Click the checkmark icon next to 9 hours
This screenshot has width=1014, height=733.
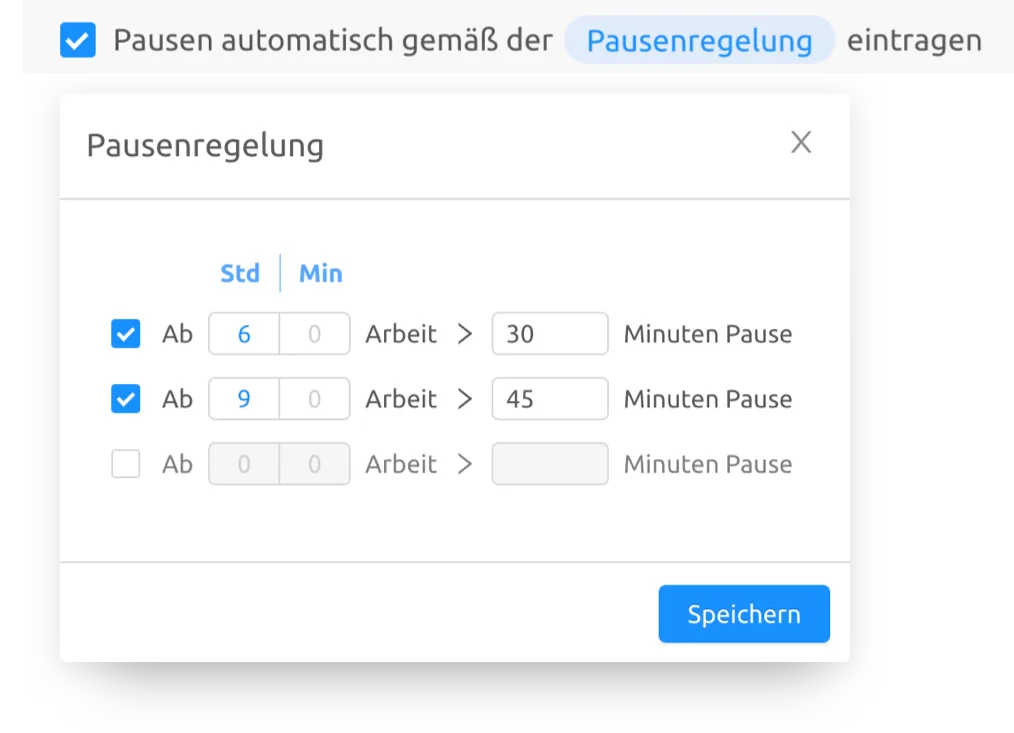pyautogui.click(x=125, y=399)
